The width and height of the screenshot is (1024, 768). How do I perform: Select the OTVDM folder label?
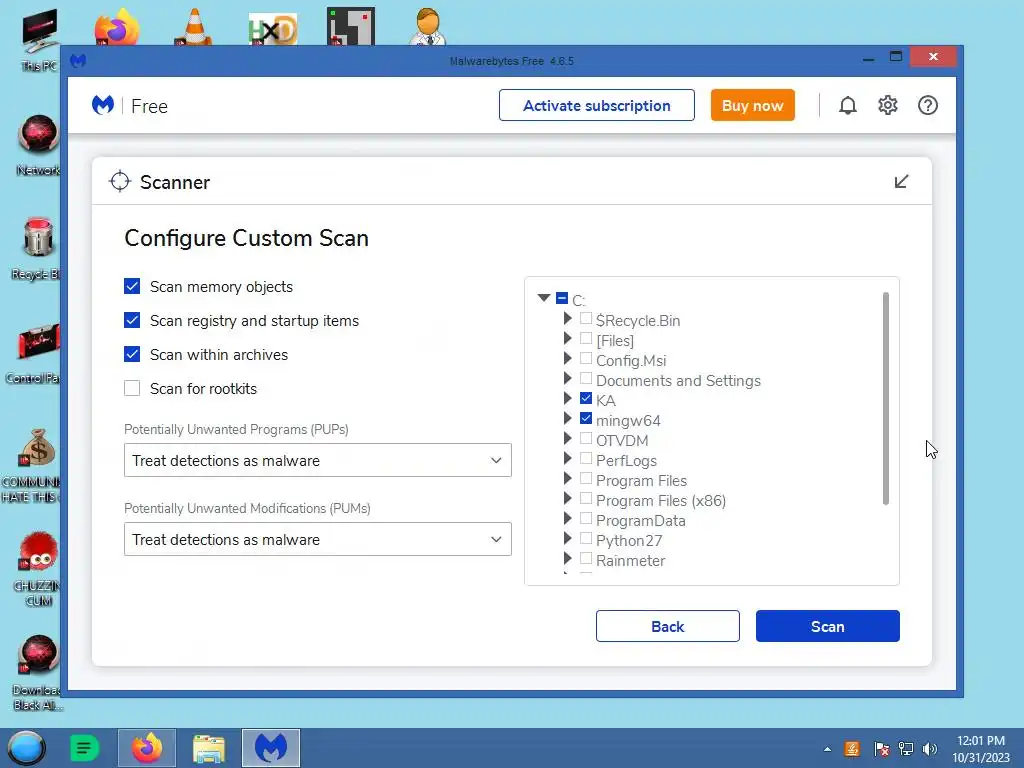click(x=622, y=440)
